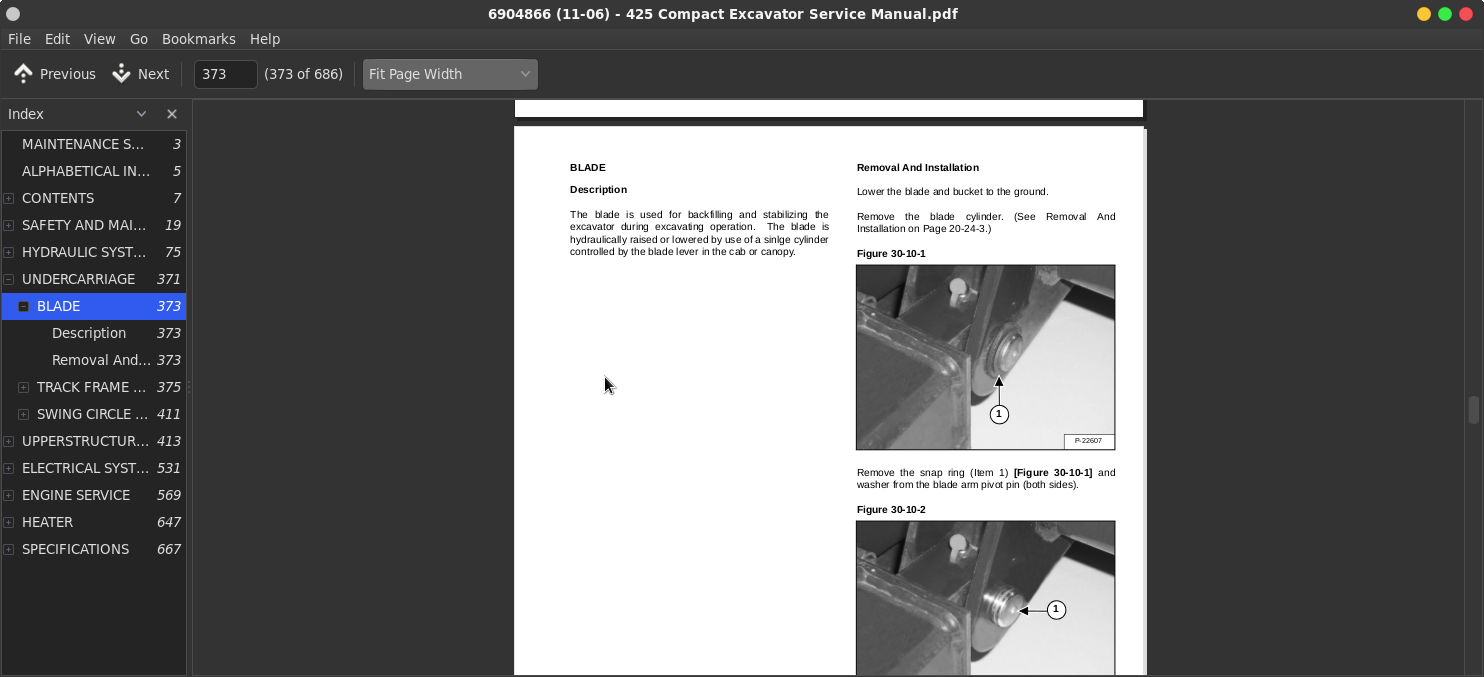This screenshot has width=1484, height=677.
Task: Go to the next page using the arrow icon
Action: click(x=122, y=74)
